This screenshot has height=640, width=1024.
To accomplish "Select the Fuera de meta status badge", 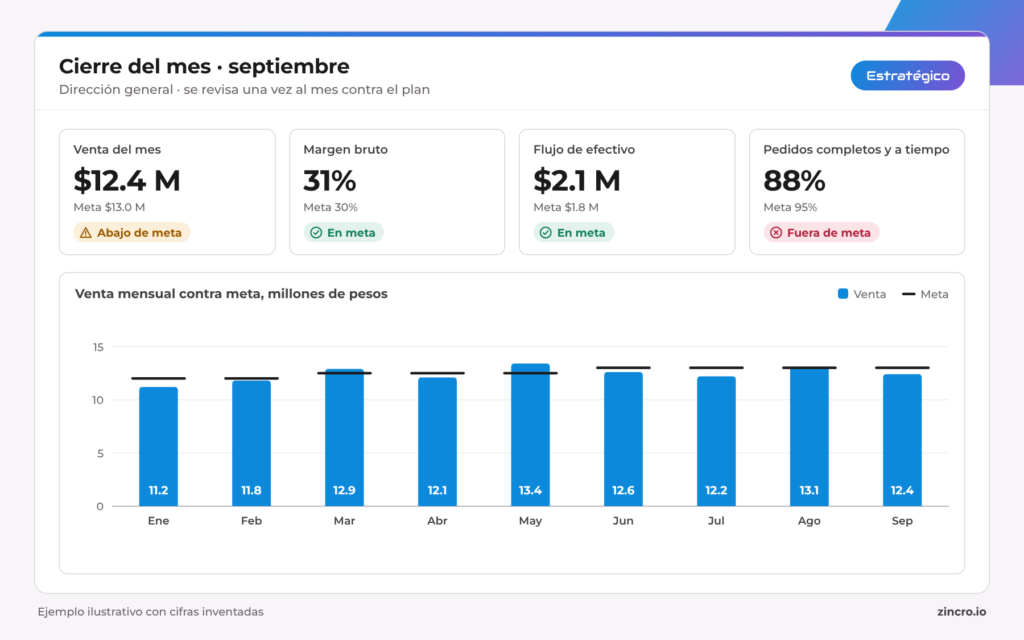I will [821, 232].
